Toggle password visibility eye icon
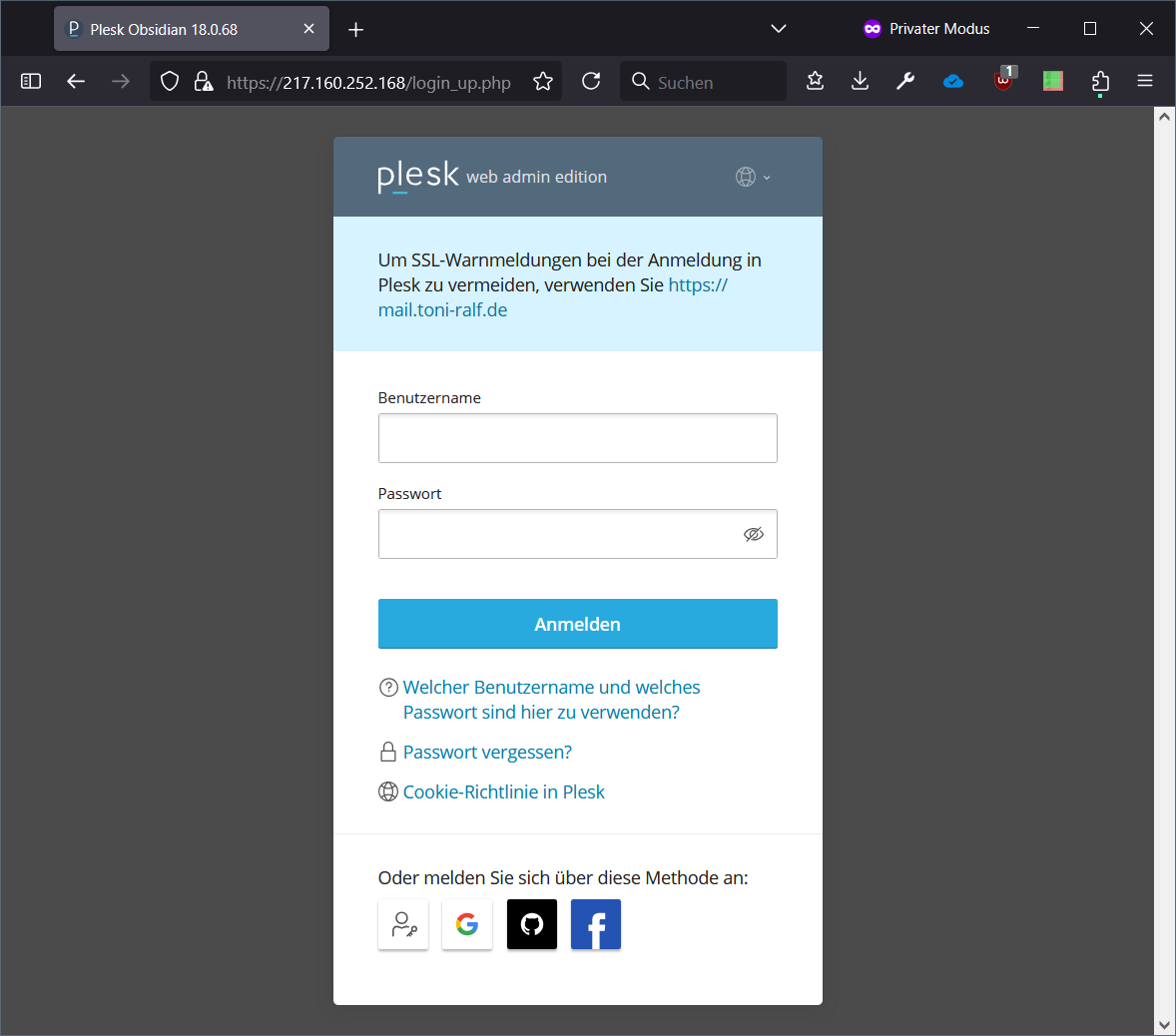This screenshot has width=1176, height=1036. pos(753,534)
